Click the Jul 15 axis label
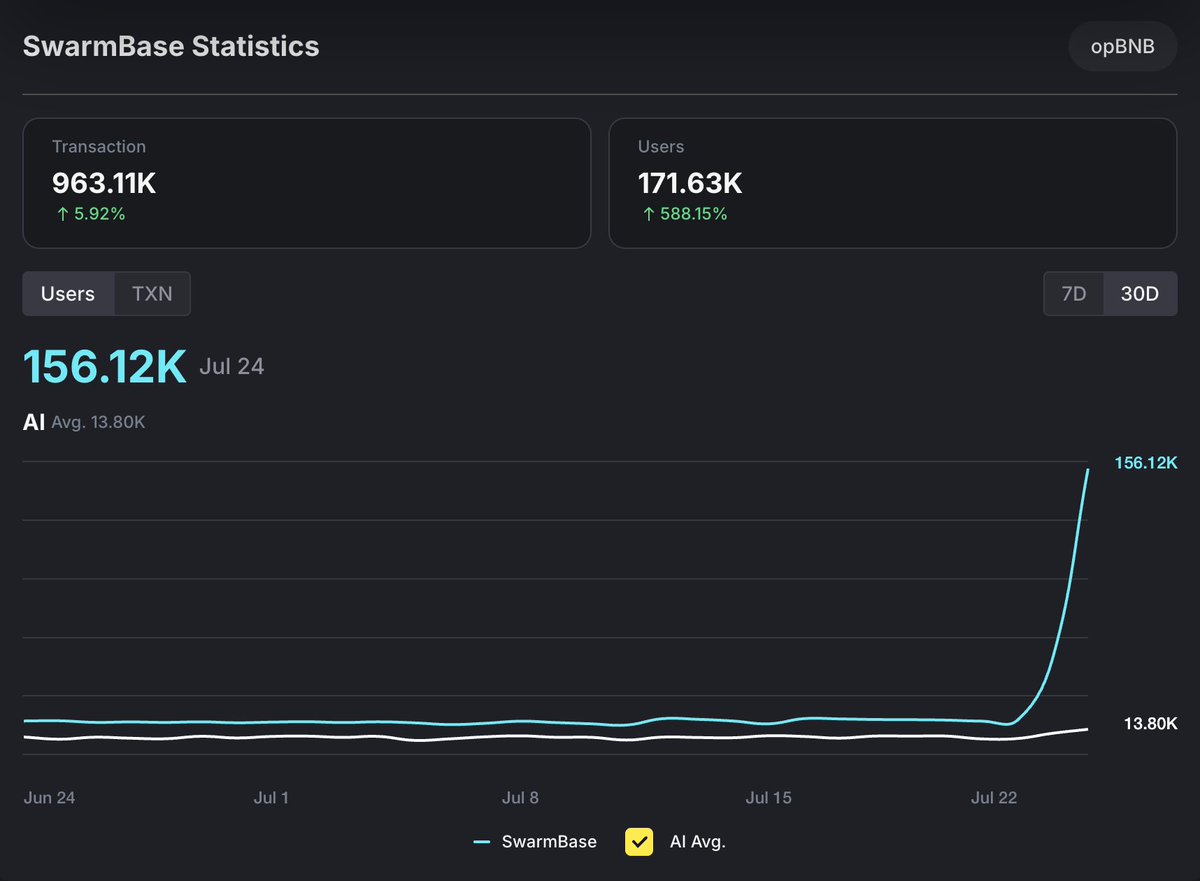The width and height of the screenshot is (1200, 881). [768, 797]
